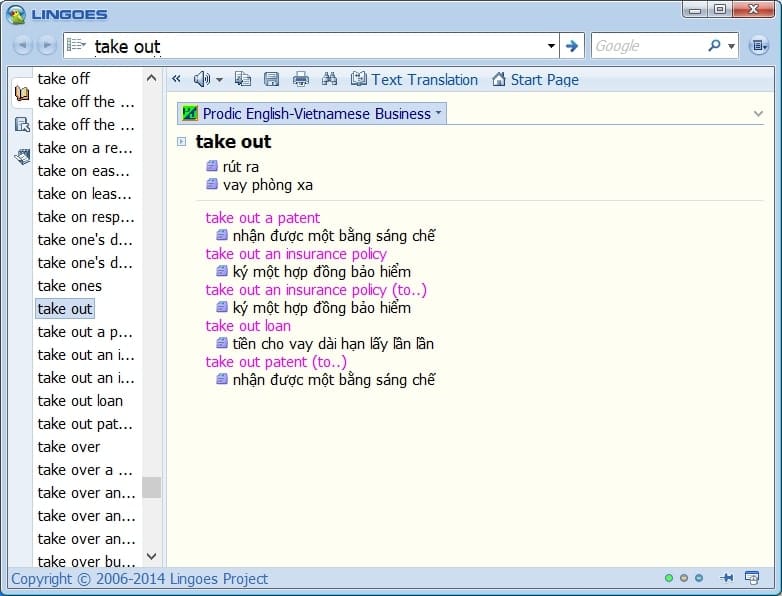782x596 pixels.
Task: Select the Appendix sidebar icon
Action: (22, 157)
